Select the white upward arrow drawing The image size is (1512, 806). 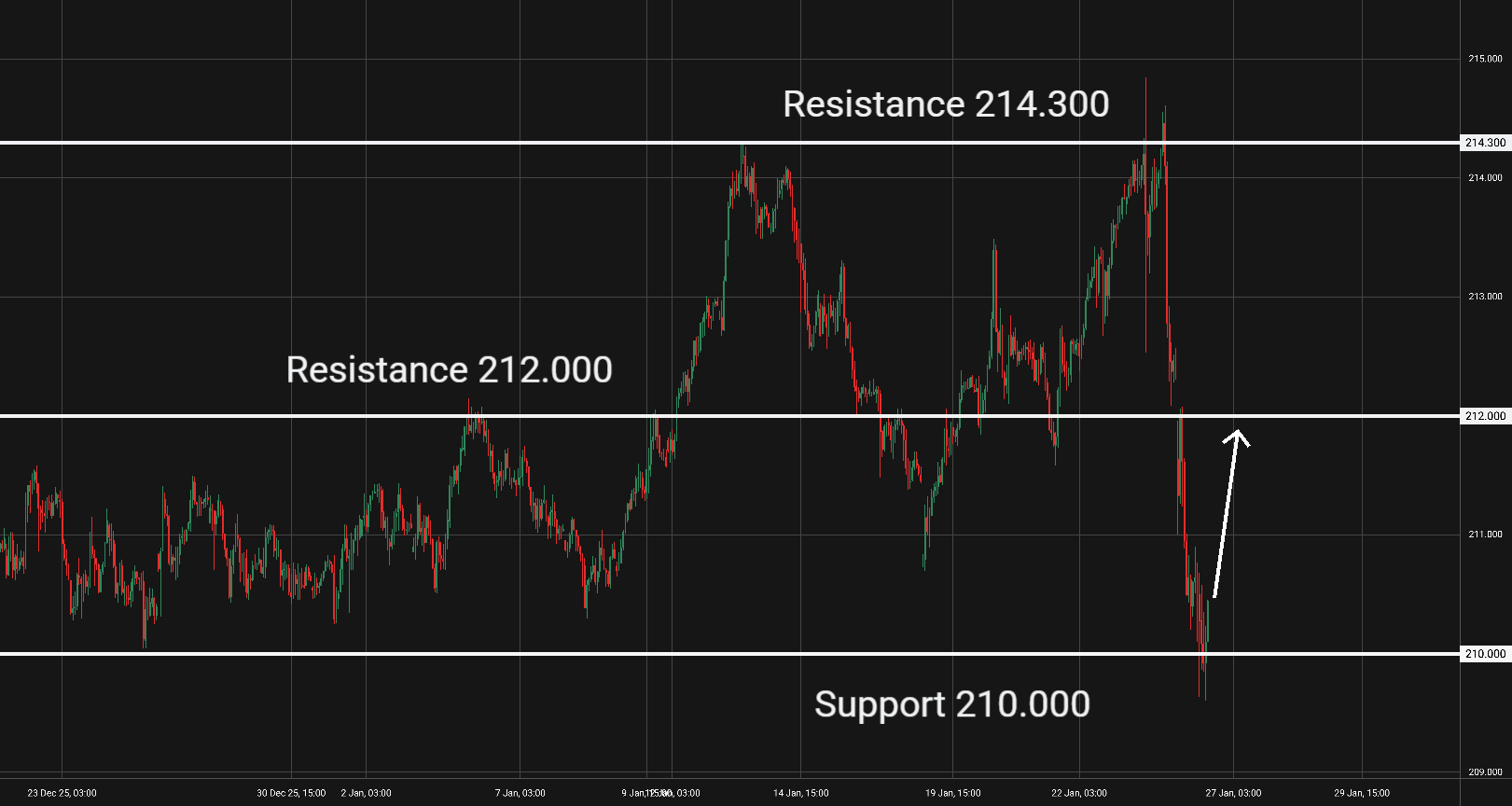tap(1227, 513)
